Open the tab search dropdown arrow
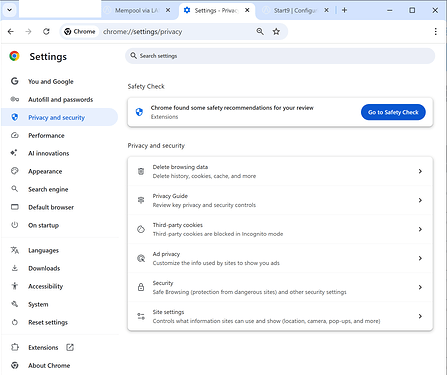 tap(10, 10)
